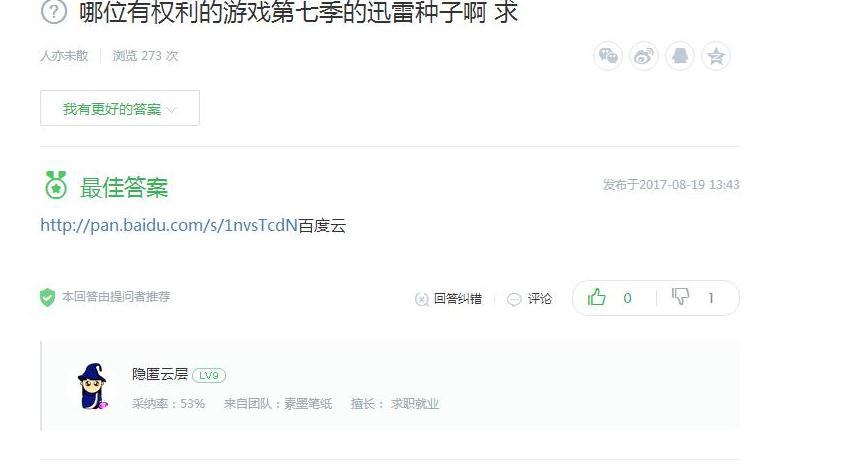The height and width of the screenshot is (467, 858).
Task: Upvote the answer with thumbs-up
Action: pyautogui.click(x=596, y=297)
